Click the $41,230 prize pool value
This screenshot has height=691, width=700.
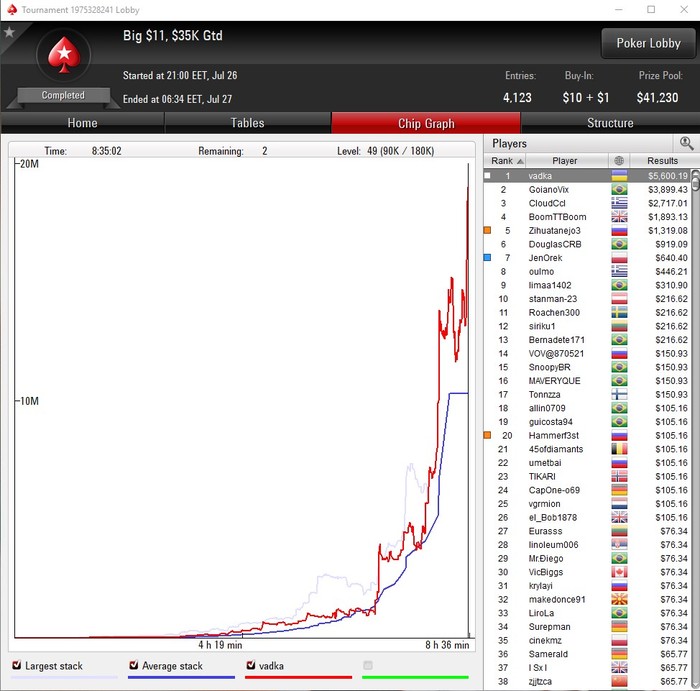click(x=657, y=98)
